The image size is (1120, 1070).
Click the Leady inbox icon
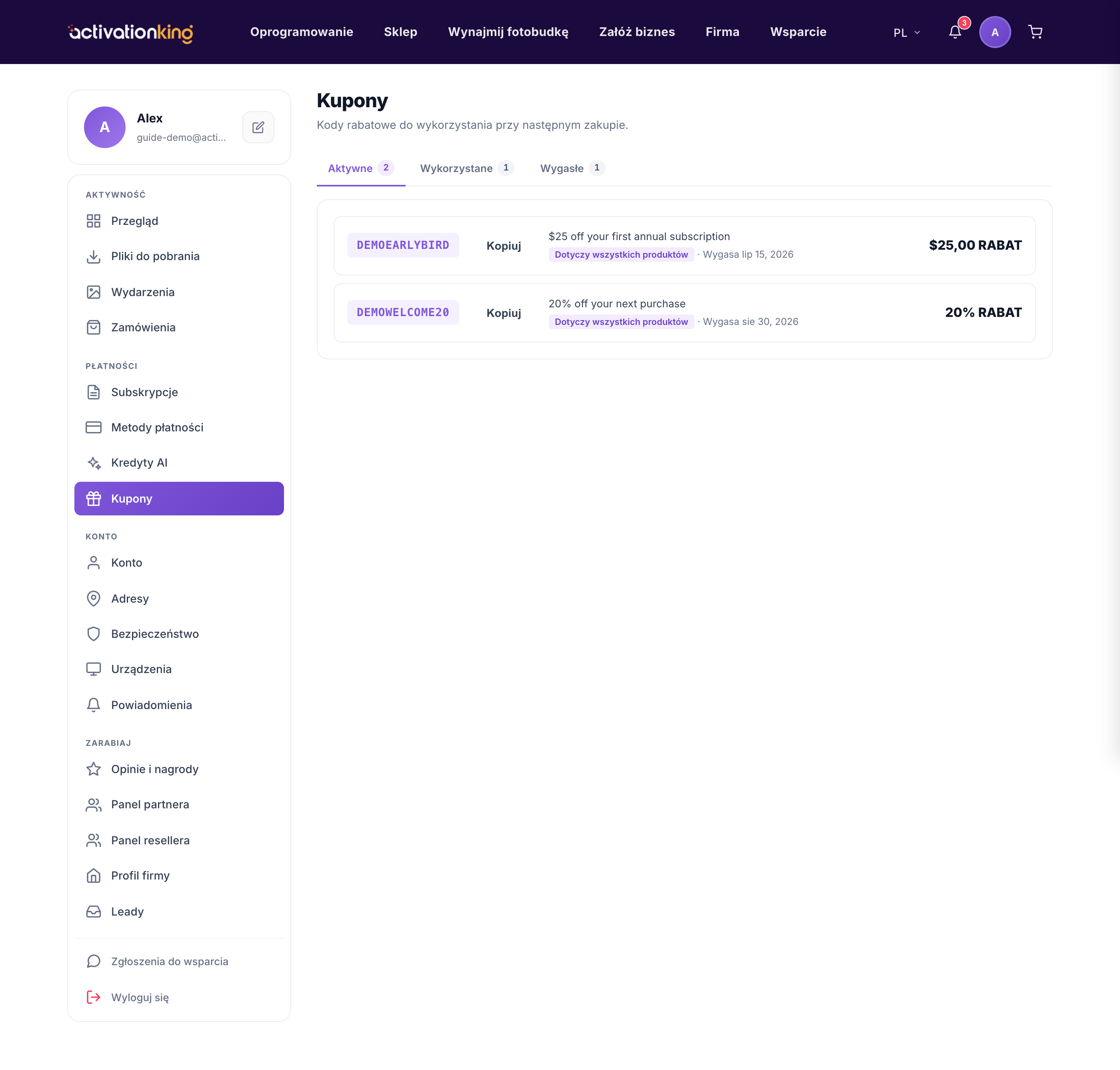coord(94,912)
